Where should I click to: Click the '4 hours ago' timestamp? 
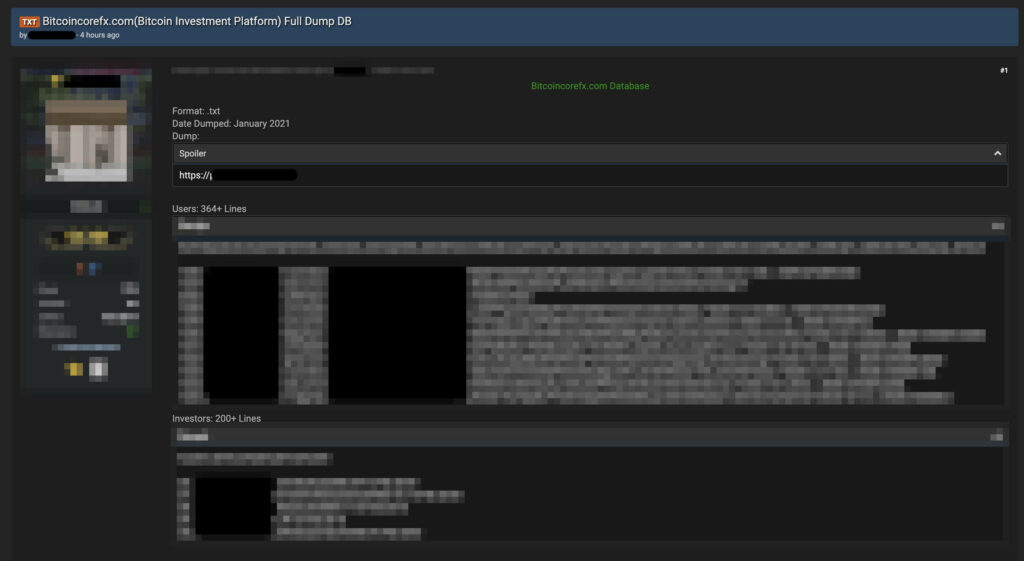(x=99, y=35)
